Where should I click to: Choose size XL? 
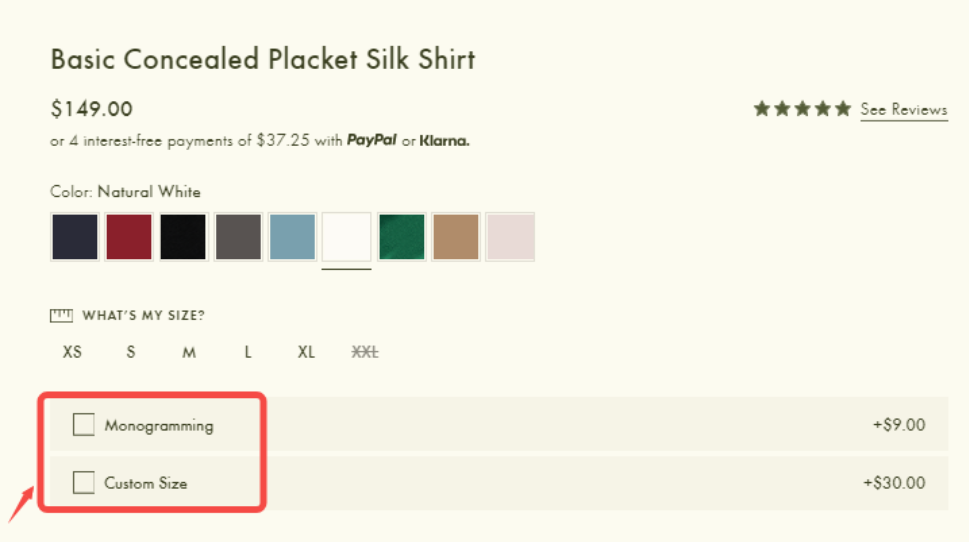307,352
